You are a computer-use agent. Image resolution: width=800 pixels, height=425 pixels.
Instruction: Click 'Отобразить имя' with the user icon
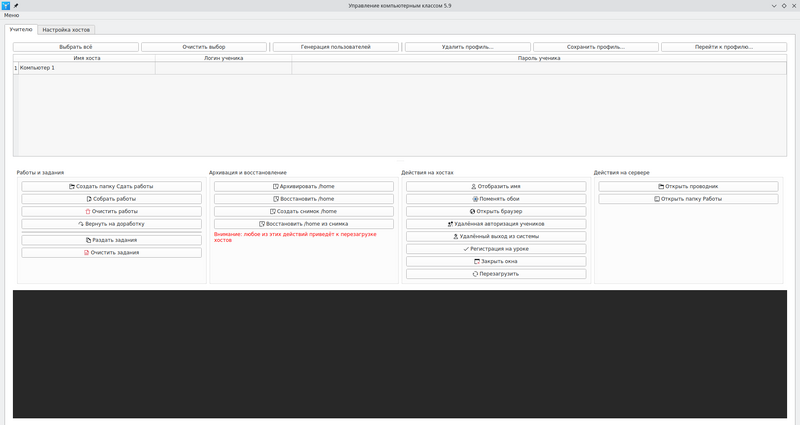(x=496, y=186)
